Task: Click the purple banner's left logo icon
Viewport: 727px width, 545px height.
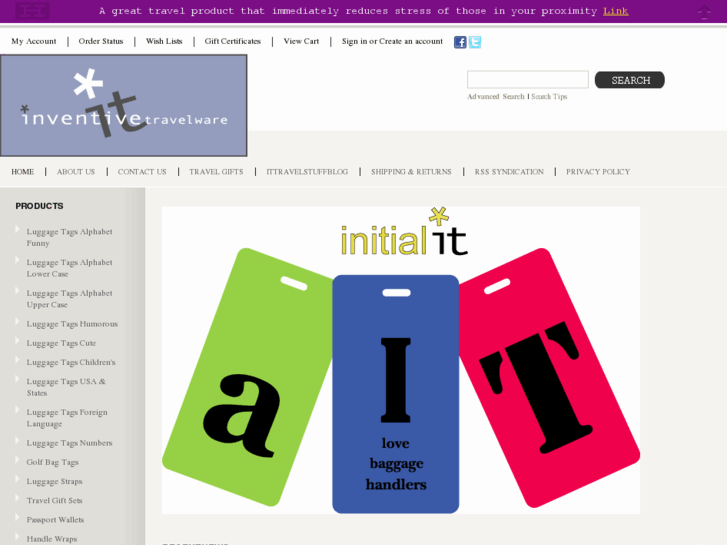Action: pos(32,11)
